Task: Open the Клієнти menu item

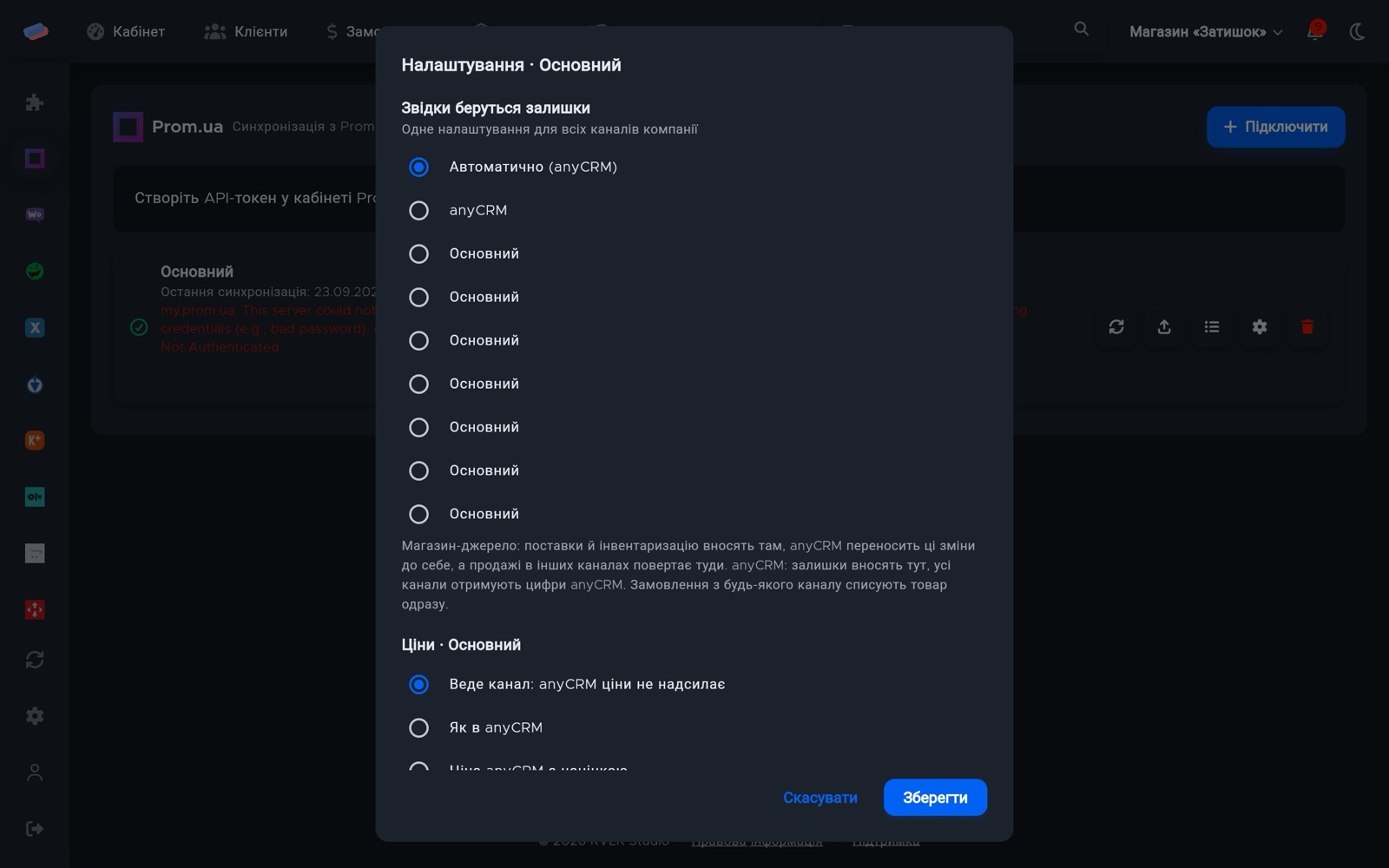Action: tap(246, 32)
